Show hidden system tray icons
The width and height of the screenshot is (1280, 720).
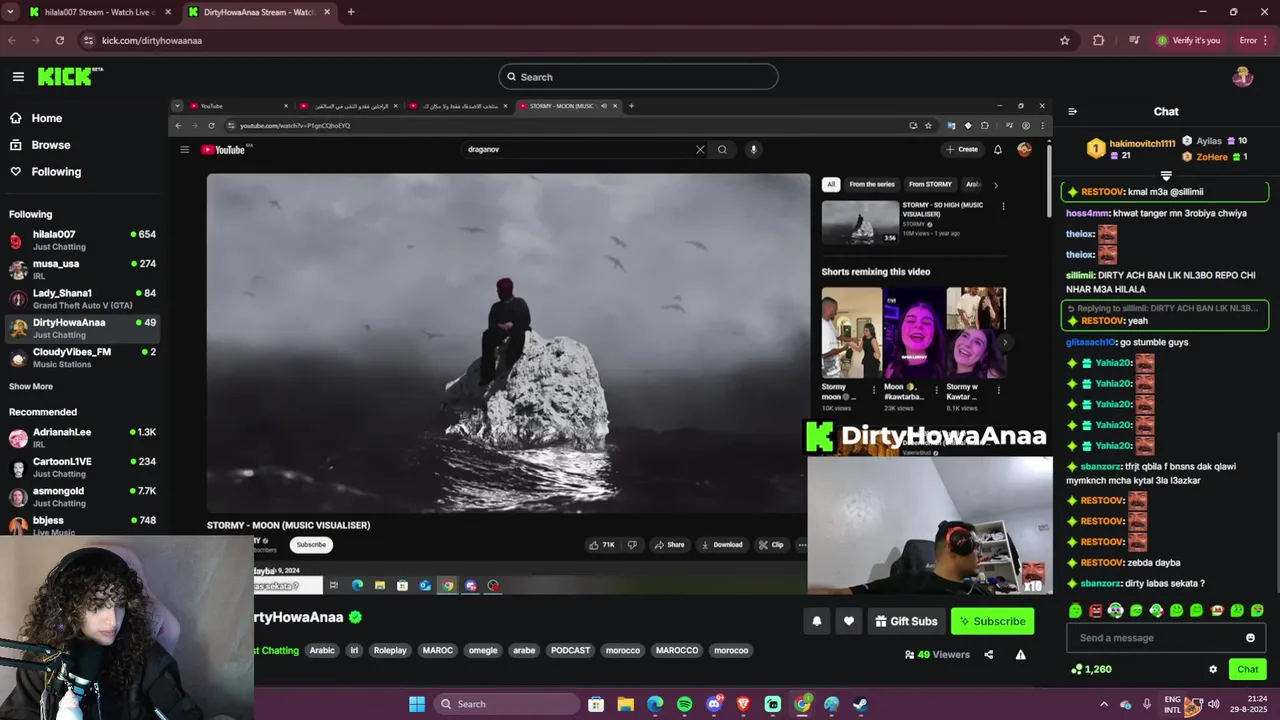[1102, 704]
